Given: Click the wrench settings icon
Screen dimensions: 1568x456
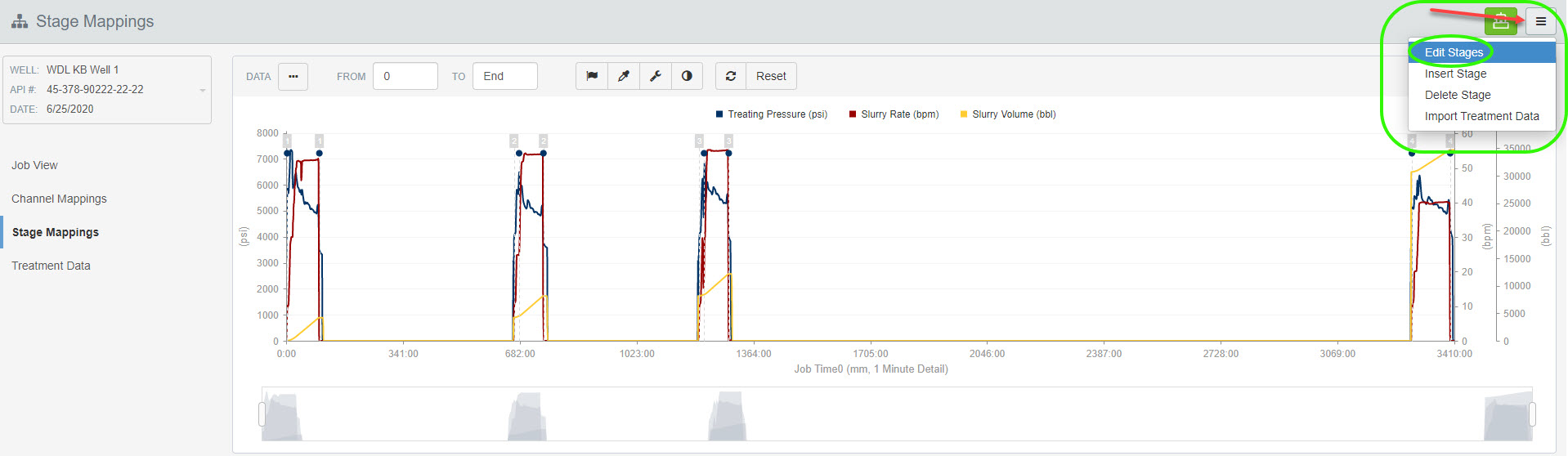Looking at the screenshot, I should pyautogui.click(x=656, y=76).
